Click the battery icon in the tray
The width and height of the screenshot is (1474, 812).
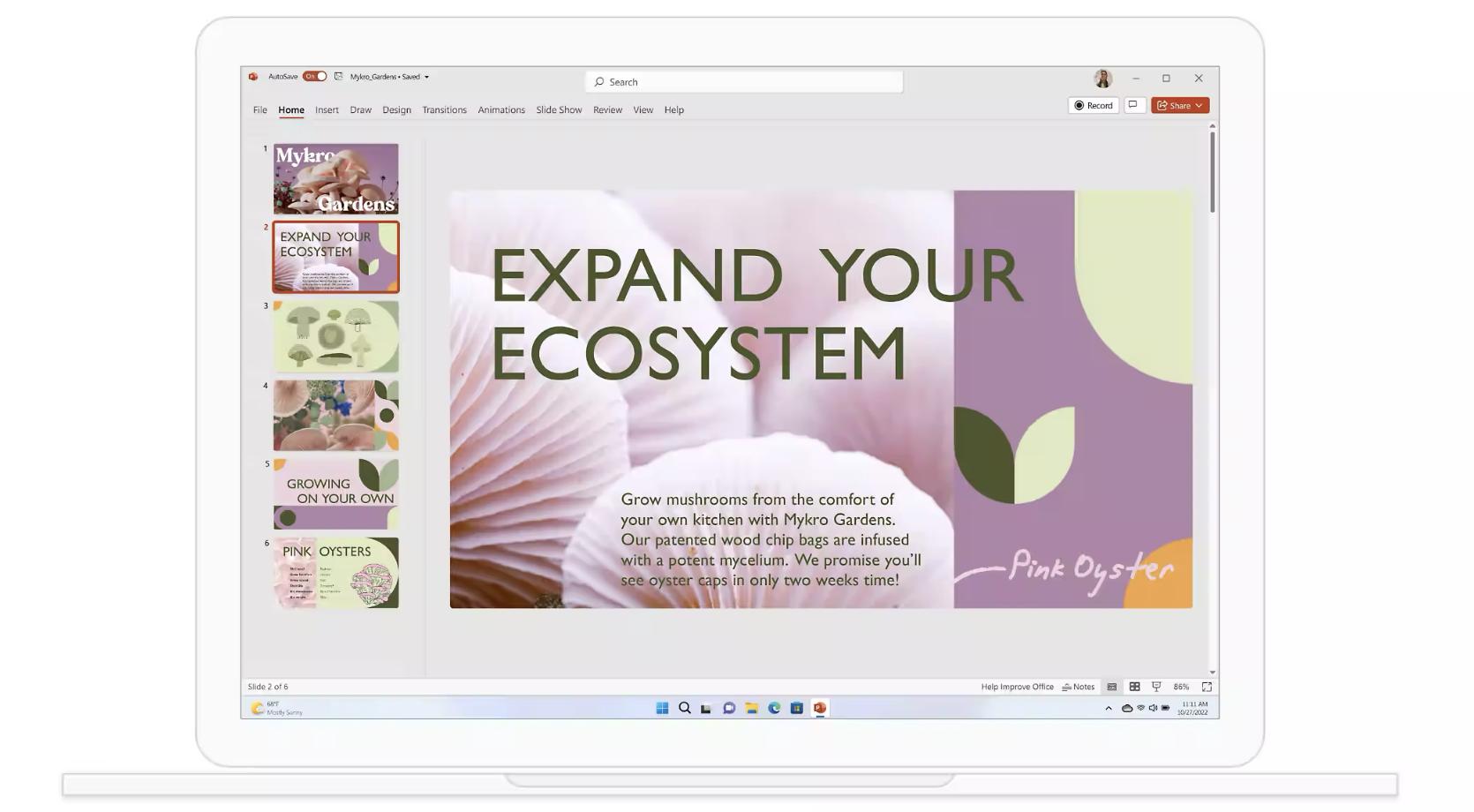click(x=1166, y=708)
